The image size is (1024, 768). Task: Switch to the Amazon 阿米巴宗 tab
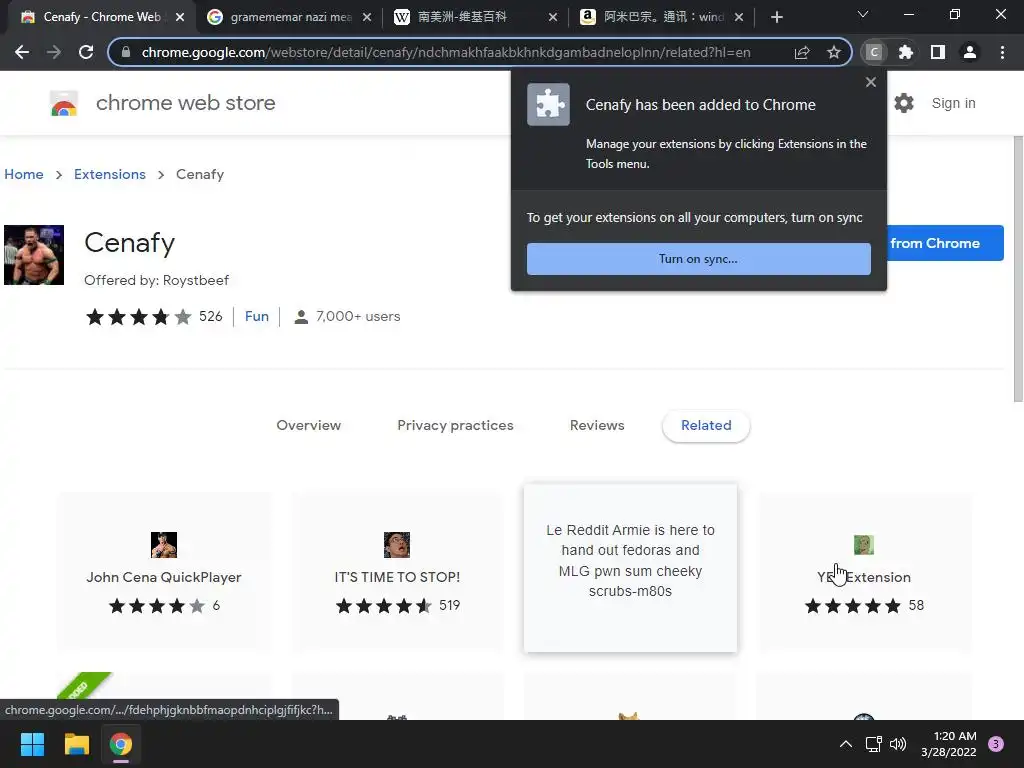click(662, 17)
